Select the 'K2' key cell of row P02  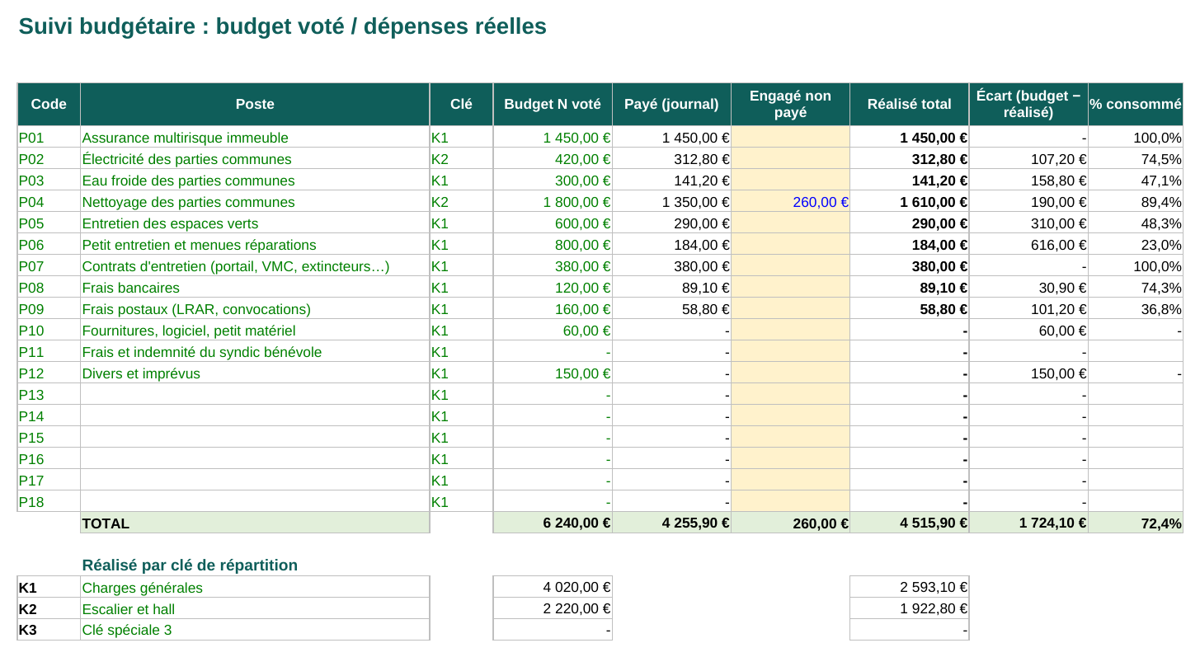tap(461, 159)
